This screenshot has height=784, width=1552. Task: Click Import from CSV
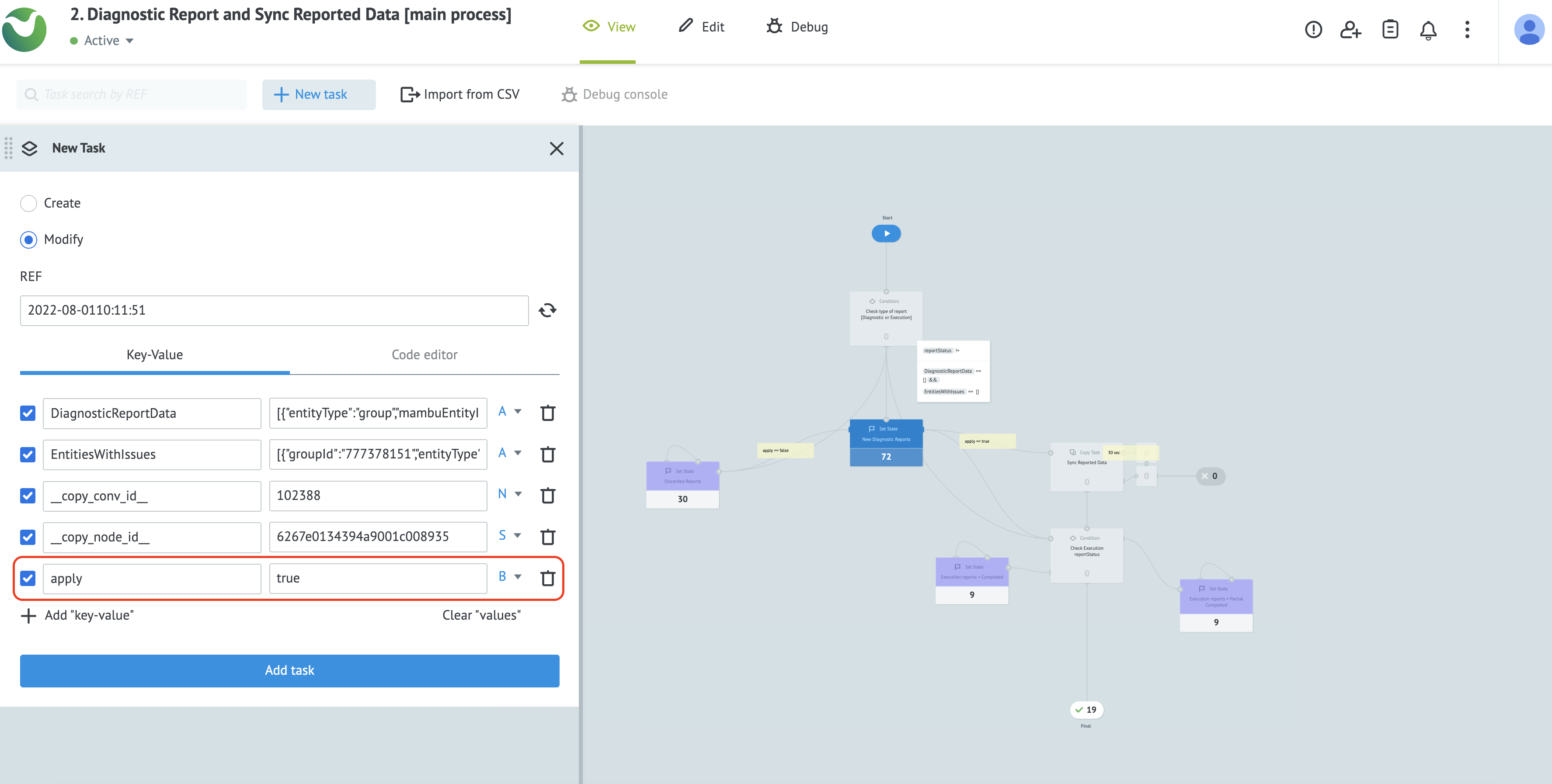coord(459,94)
